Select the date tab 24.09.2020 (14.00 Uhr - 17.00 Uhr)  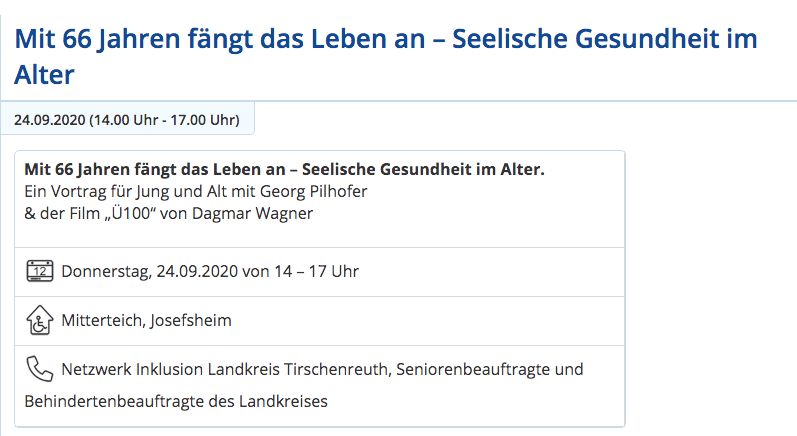pyautogui.click(x=127, y=120)
